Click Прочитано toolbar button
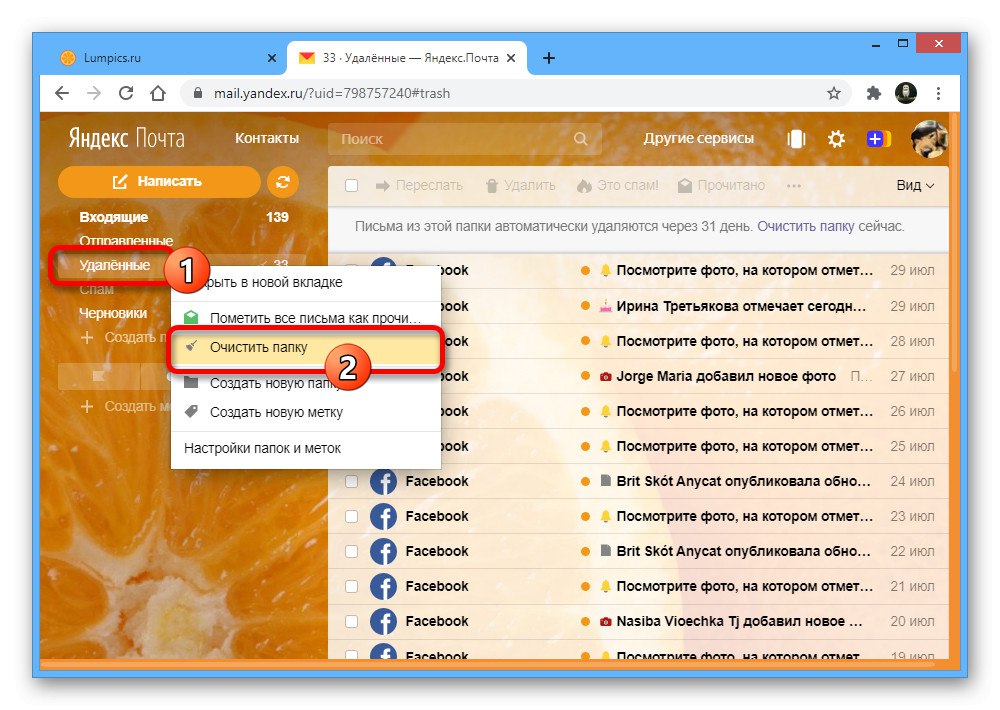Image resolution: width=1000 pixels, height=710 pixels. point(721,186)
